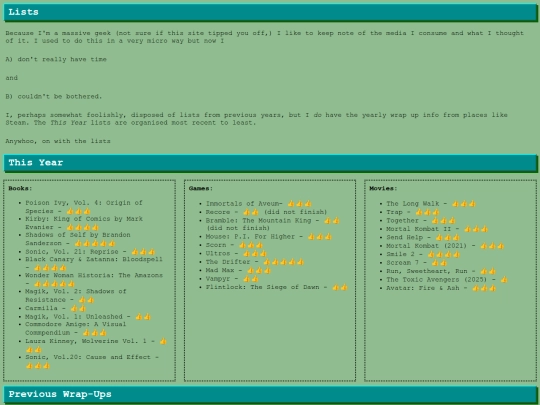This screenshot has width=540, height=405.
Task: Click the "Games:" column heading
Action: tap(201, 188)
